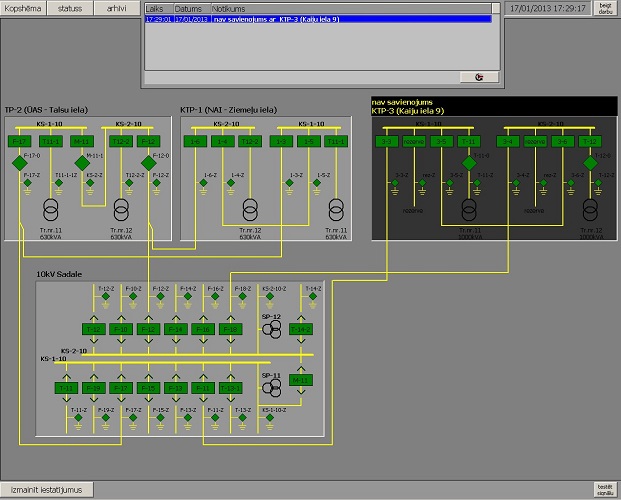Screen dimensions: 621x500
Task: Toggle the T-11-0 disconnector diamond in KTP-3
Action: click(468, 161)
